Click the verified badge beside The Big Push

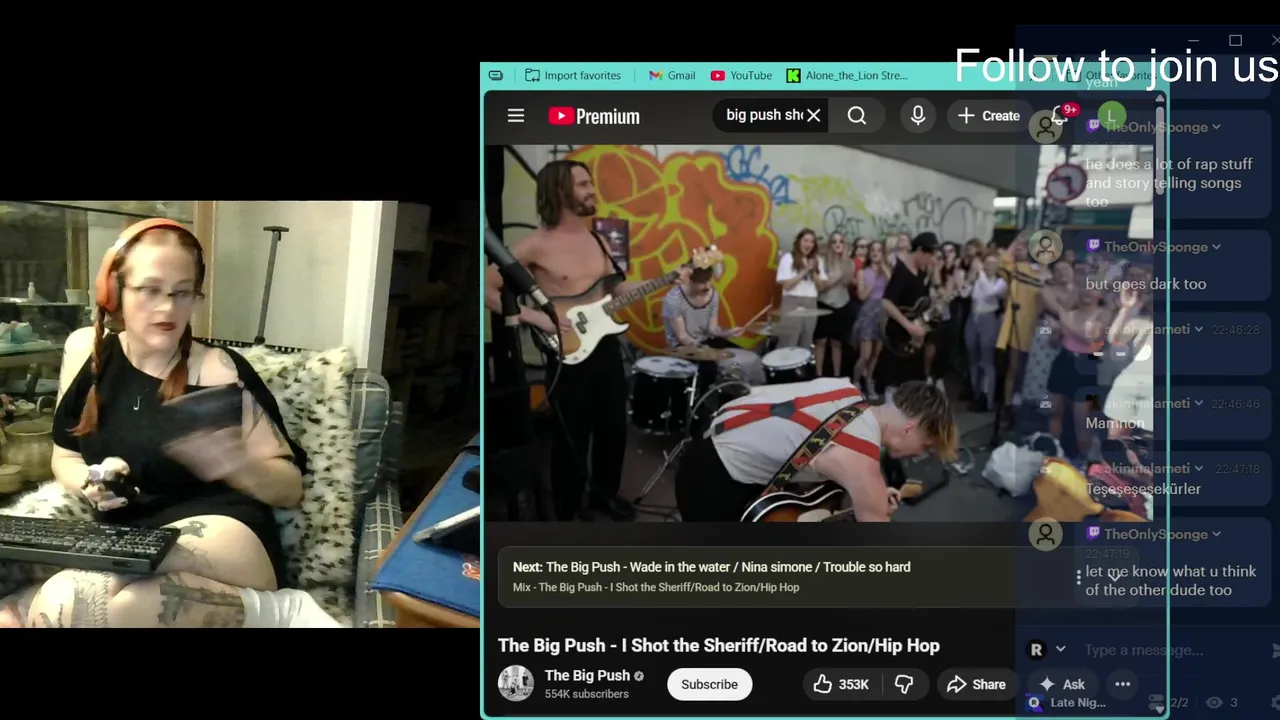click(x=639, y=676)
